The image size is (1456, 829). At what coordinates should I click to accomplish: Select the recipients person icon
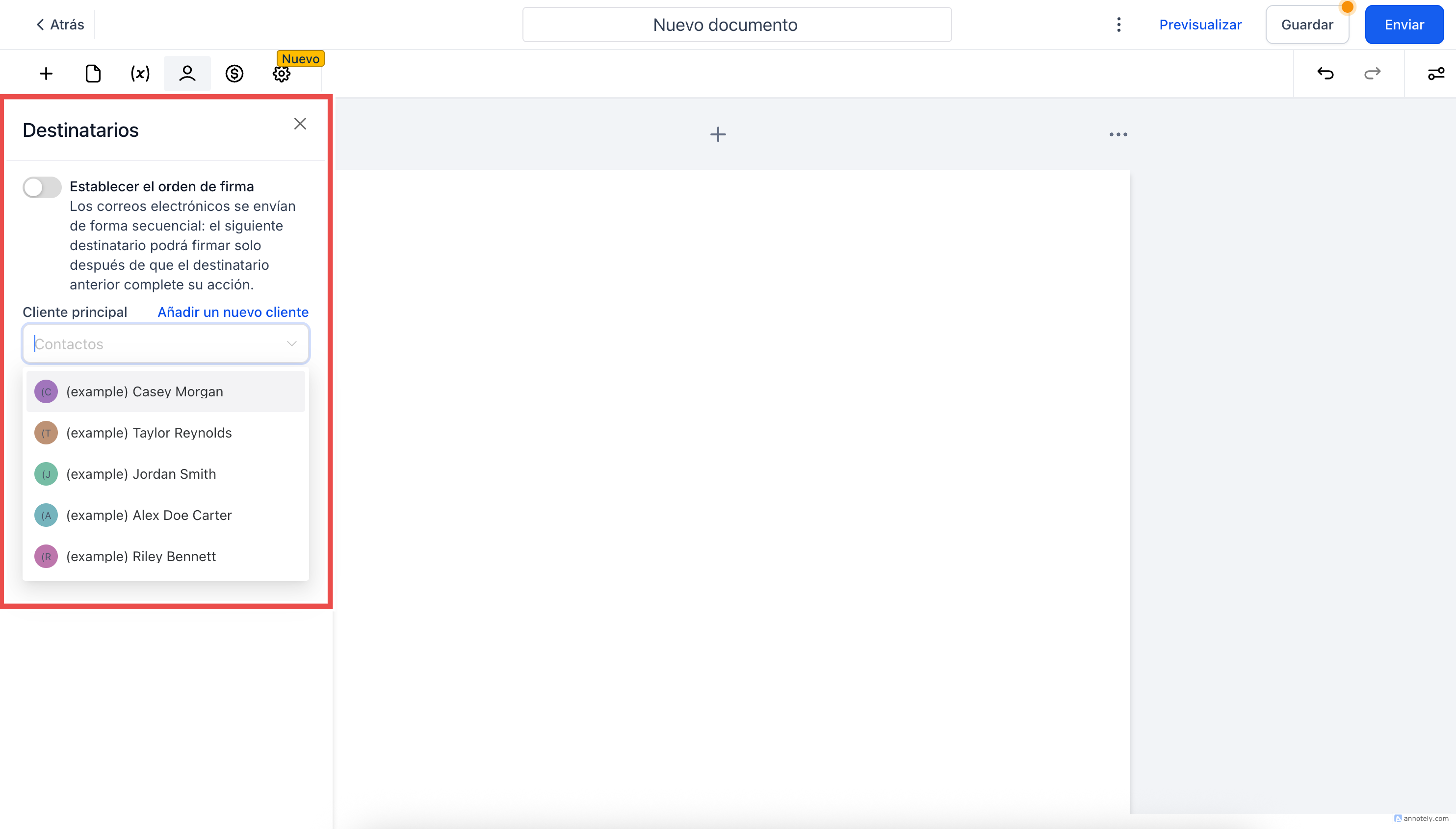187,74
